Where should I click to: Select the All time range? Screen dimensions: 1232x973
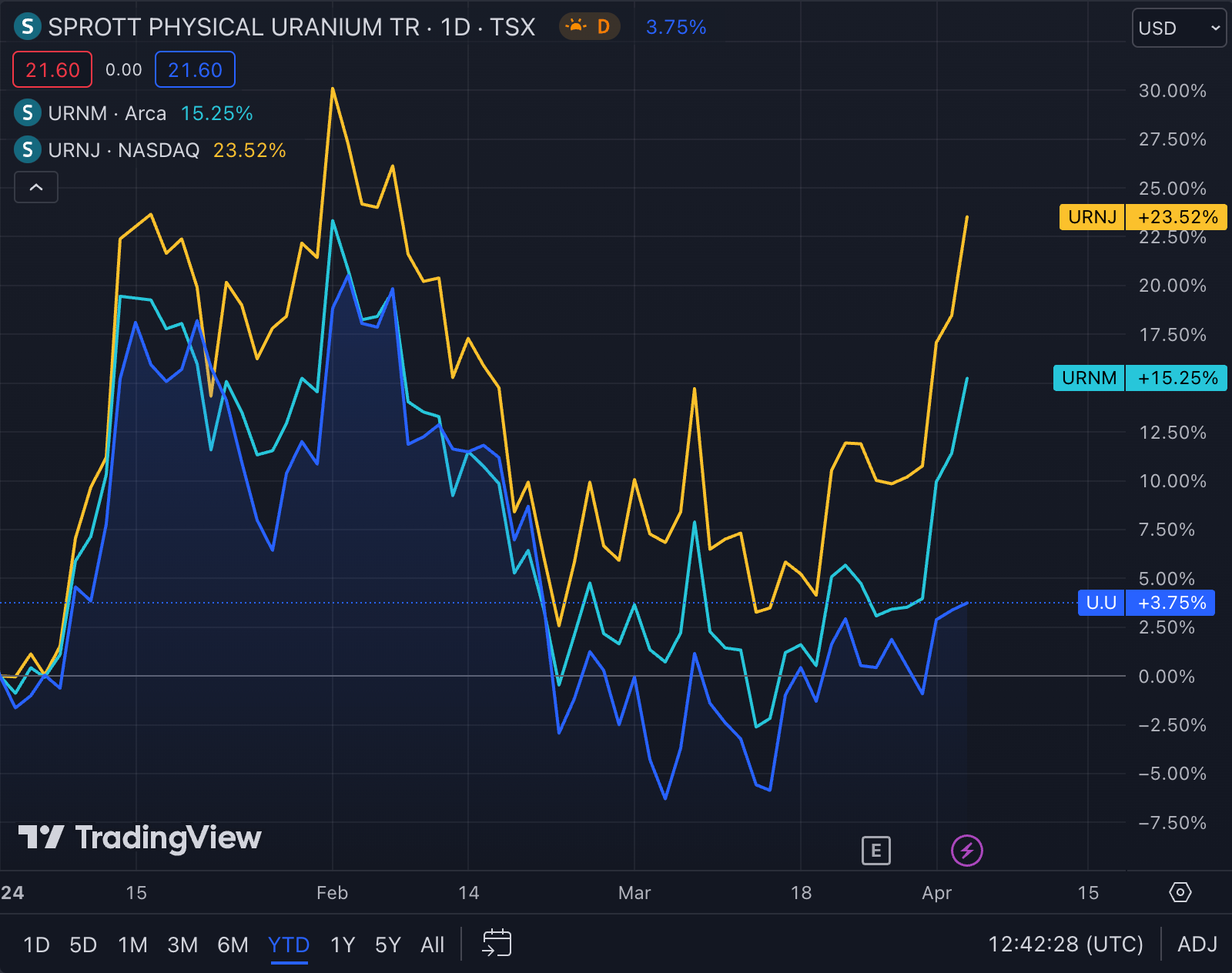pyautogui.click(x=433, y=945)
